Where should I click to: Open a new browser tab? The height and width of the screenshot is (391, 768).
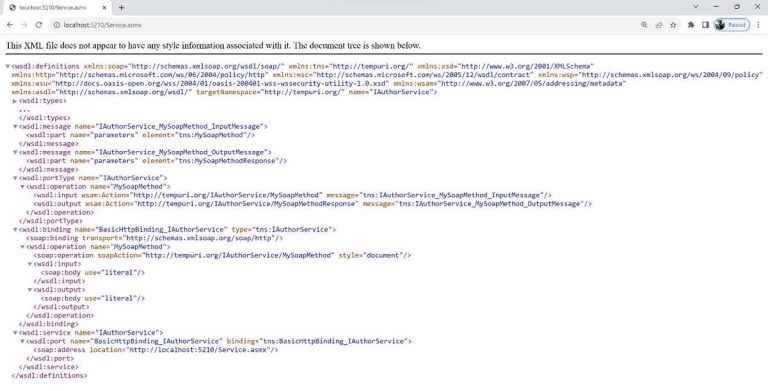click(121, 7)
